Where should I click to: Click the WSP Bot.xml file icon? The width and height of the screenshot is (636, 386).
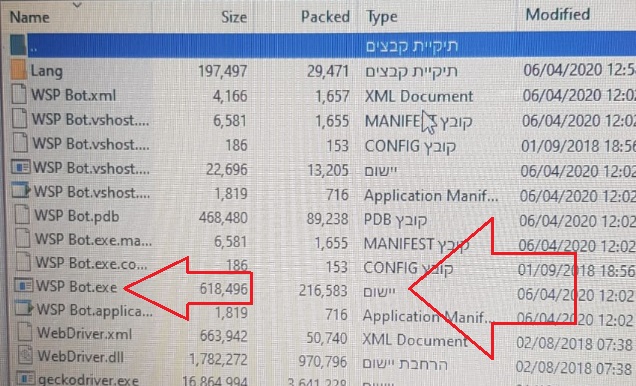coord(19,94)
